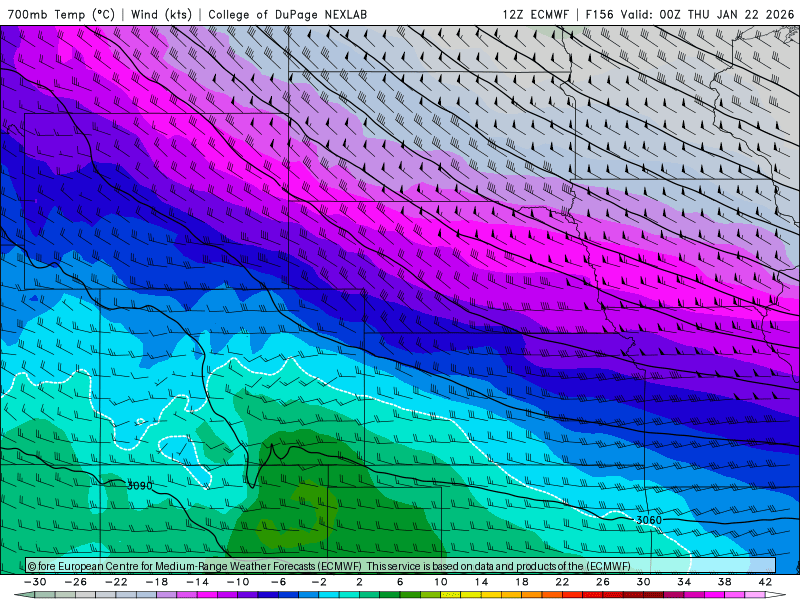Screen dimensions: 800x600
Task: Click the ECMWF copyright notice banner
Action: [x=401, y=566]
